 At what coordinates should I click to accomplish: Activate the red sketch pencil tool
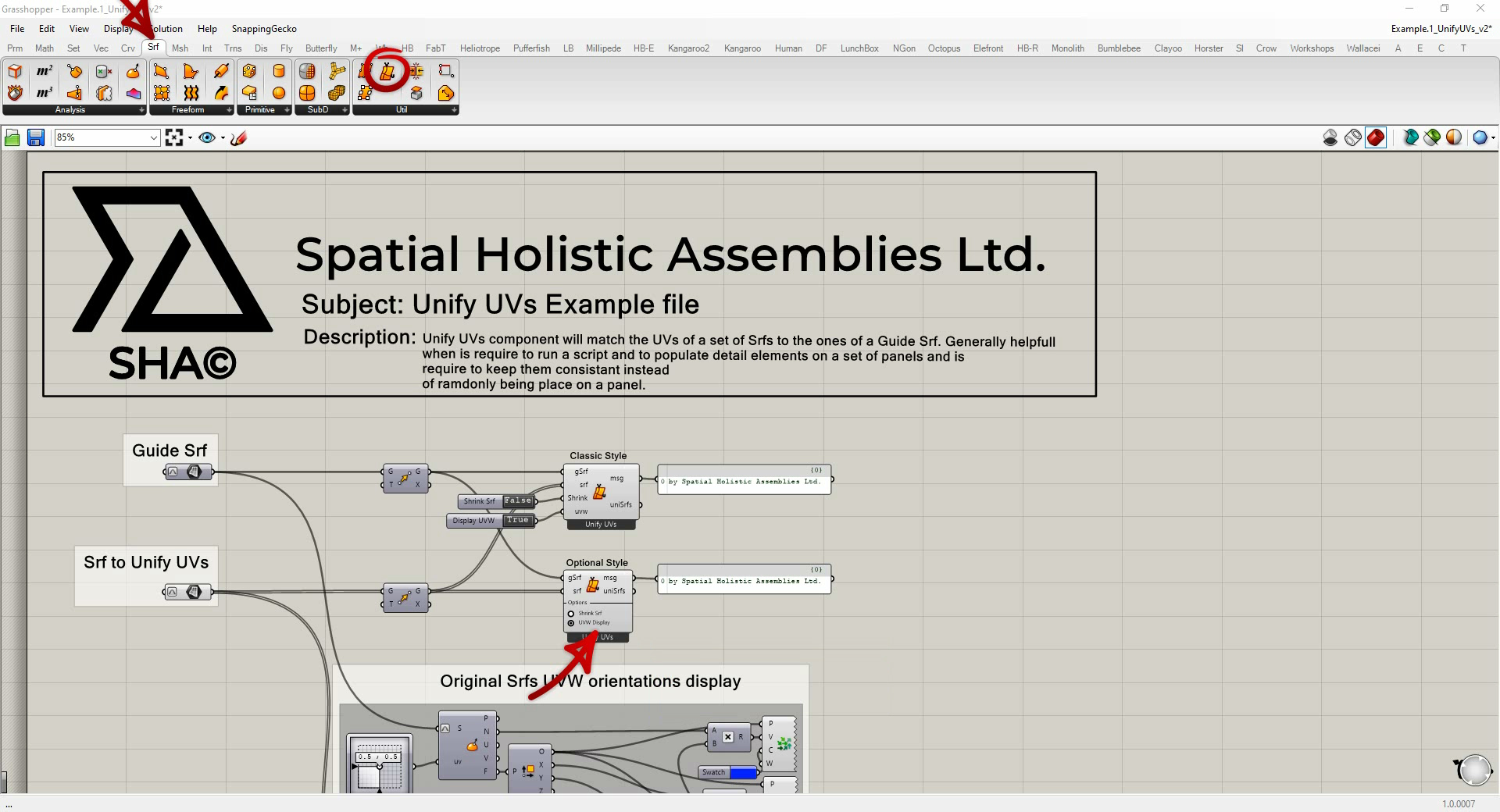pos(239,138)
